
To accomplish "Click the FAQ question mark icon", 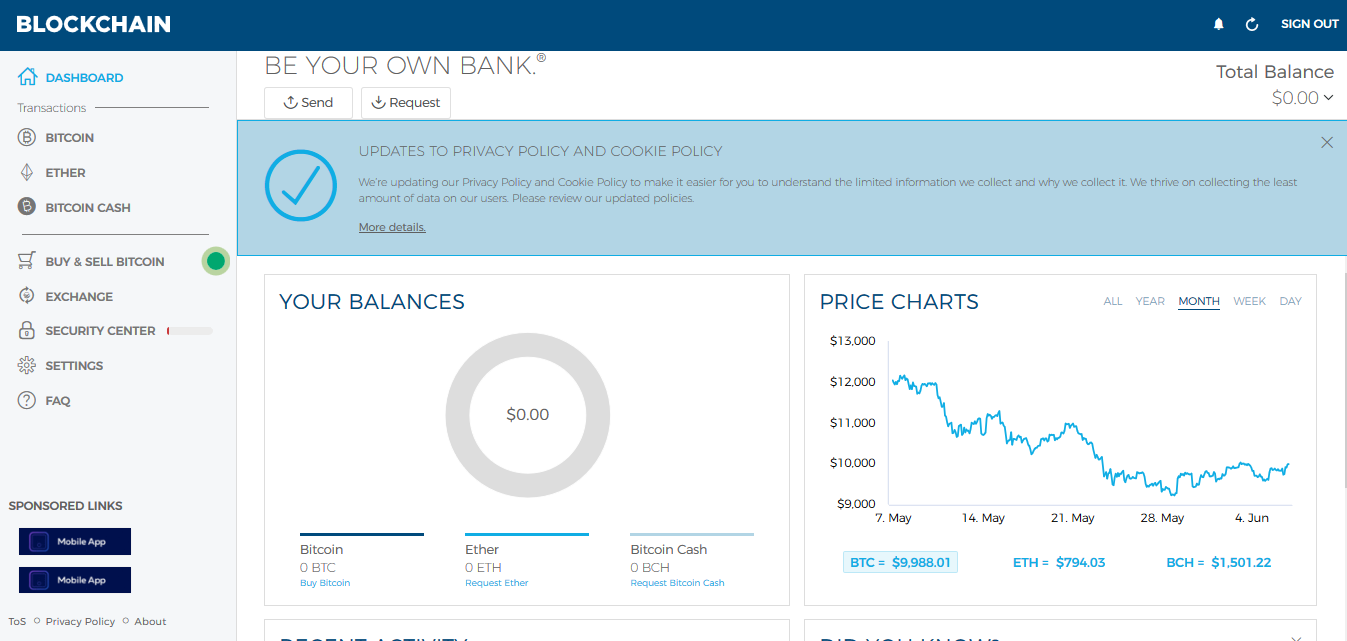I will coord(27,401).
